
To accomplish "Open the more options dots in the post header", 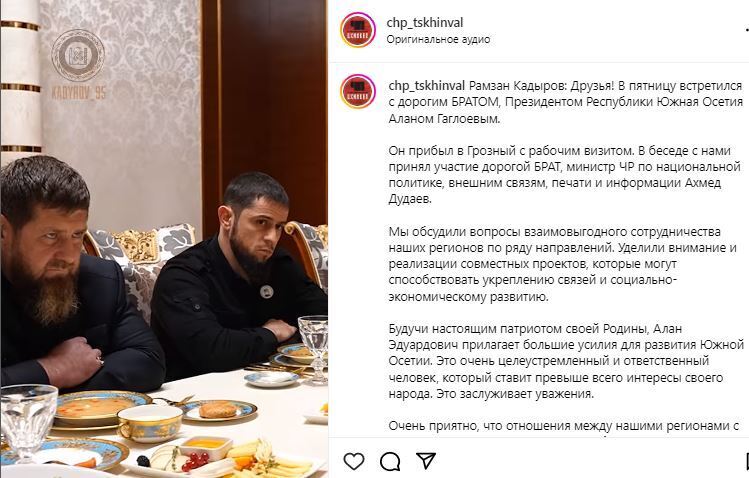I will pos(746,31).
